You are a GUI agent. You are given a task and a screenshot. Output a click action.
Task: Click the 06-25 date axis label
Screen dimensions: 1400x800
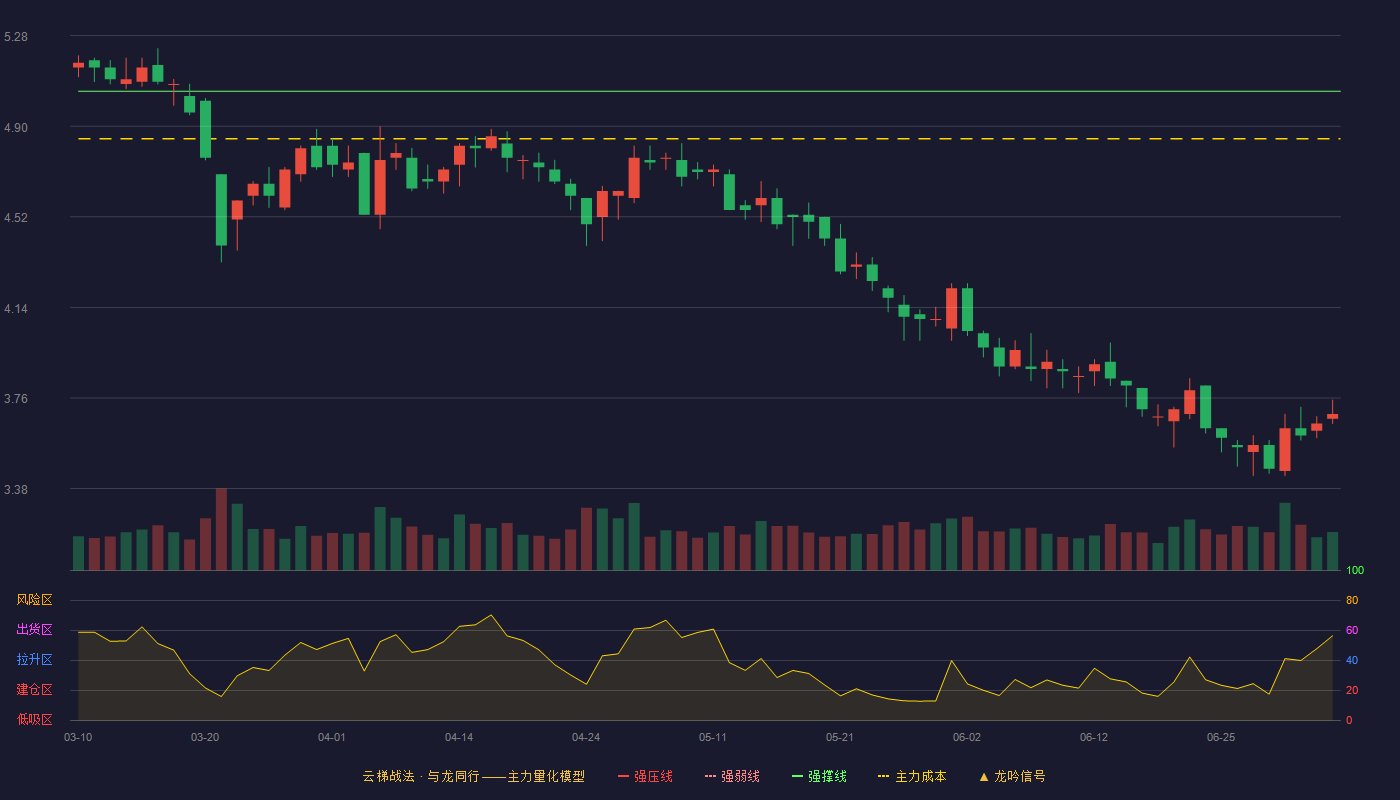coord(1221,737)
